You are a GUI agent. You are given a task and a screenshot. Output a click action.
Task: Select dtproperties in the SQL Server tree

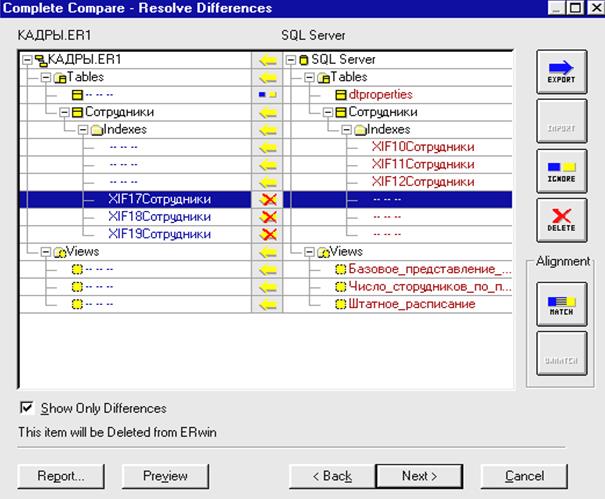[380, 95]
